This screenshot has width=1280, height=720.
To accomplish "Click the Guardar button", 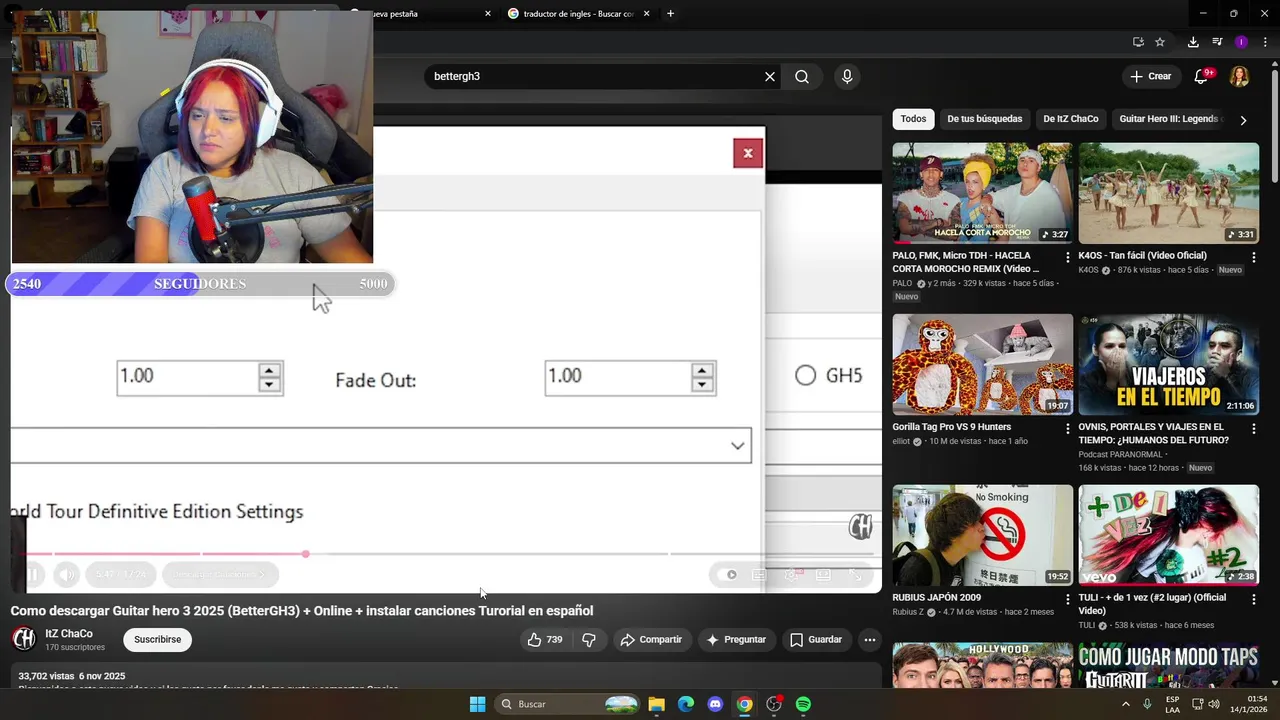I will (816, 640).
